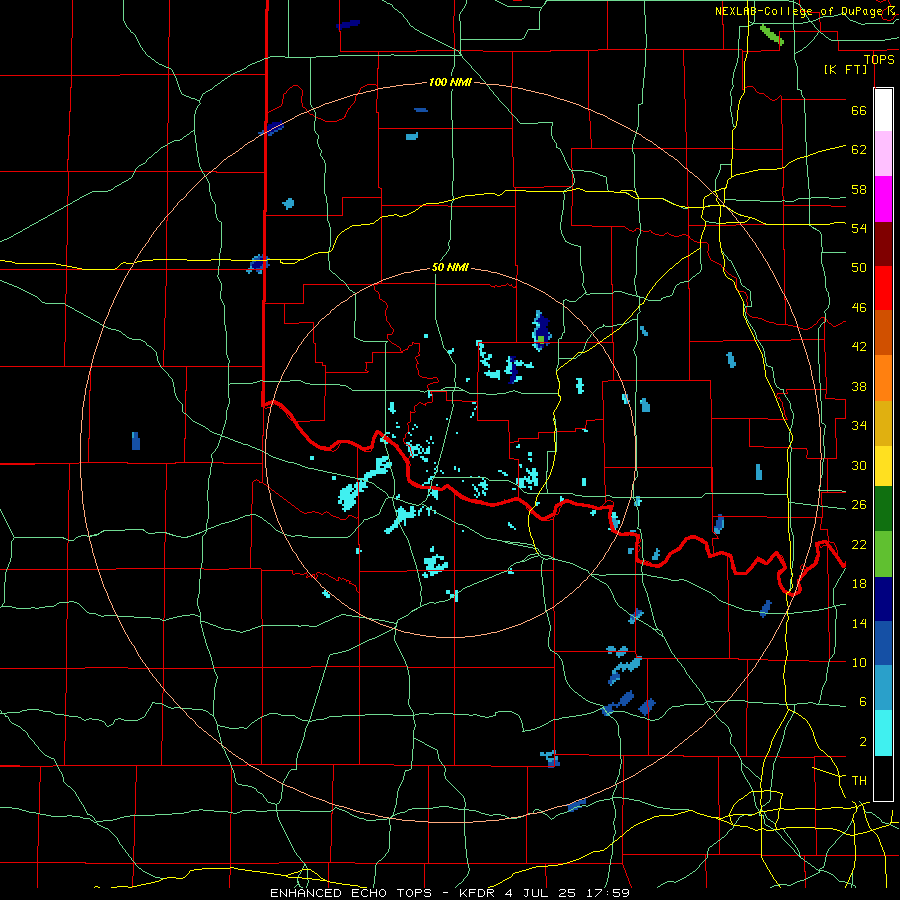The height and width of the screenshot is (900, 900).
Task: Click the TOPS legend title
Action: tap(879, 60)
